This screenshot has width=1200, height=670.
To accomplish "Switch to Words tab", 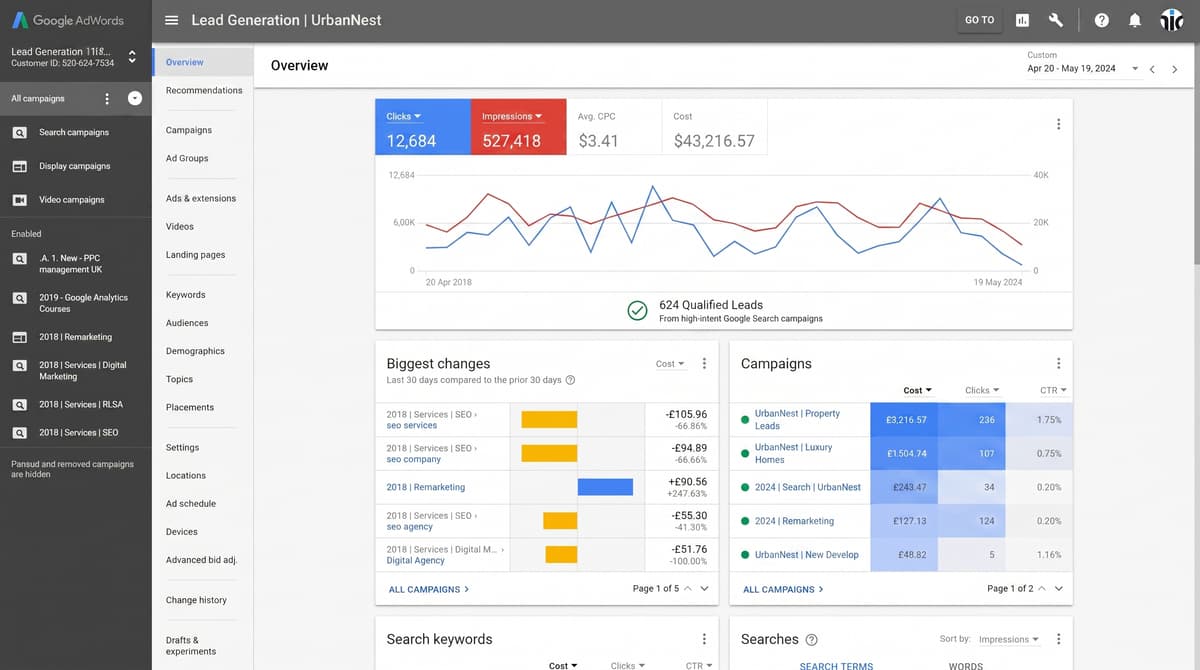I will coord(966,665).
